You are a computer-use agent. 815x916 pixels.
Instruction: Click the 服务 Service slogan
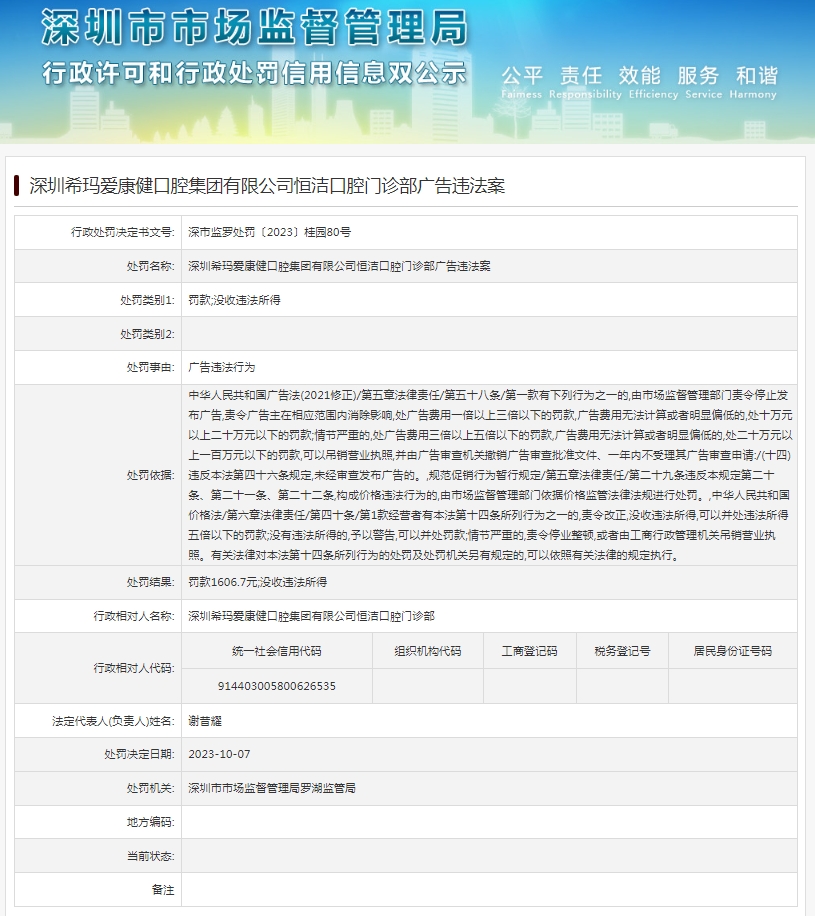[703, 82]
